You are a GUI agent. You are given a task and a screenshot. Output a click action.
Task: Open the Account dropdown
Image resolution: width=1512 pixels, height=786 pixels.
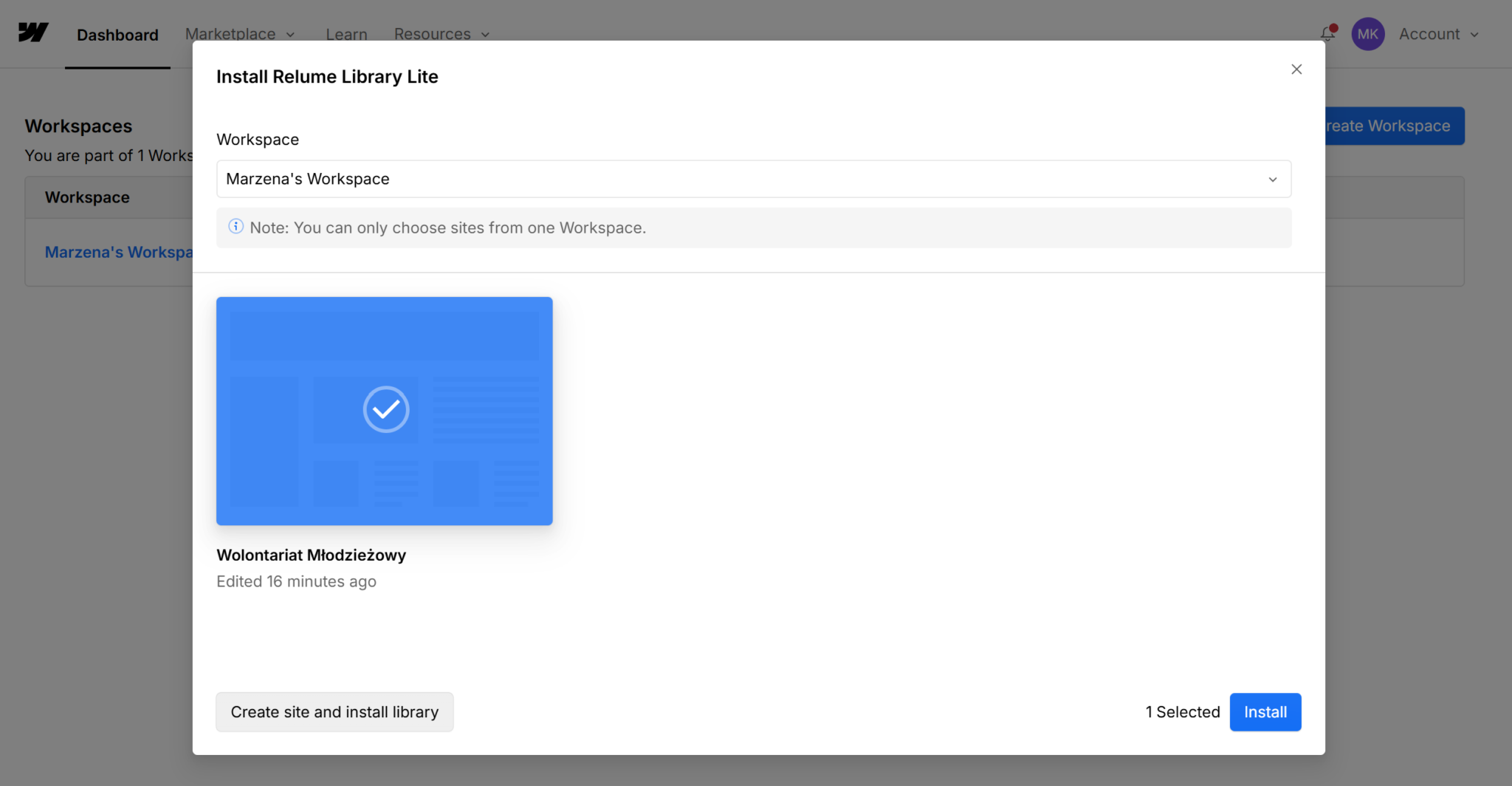click(x=1438, y=34)
